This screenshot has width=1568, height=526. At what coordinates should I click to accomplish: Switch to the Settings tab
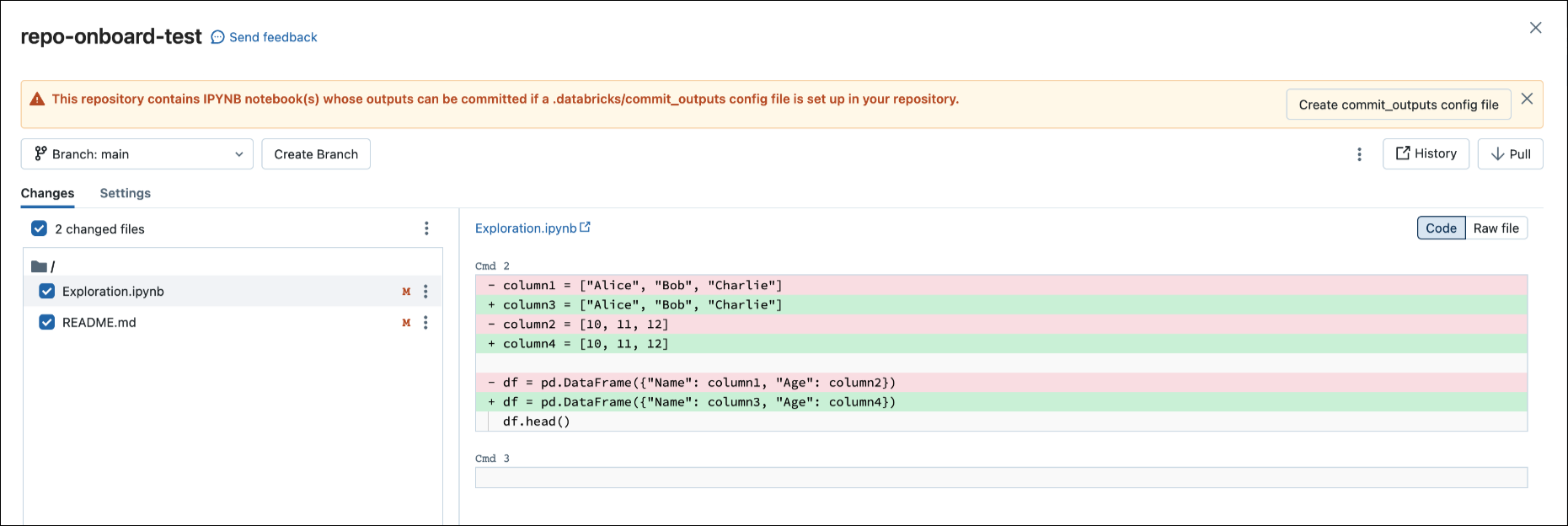[x=125, y=193]
